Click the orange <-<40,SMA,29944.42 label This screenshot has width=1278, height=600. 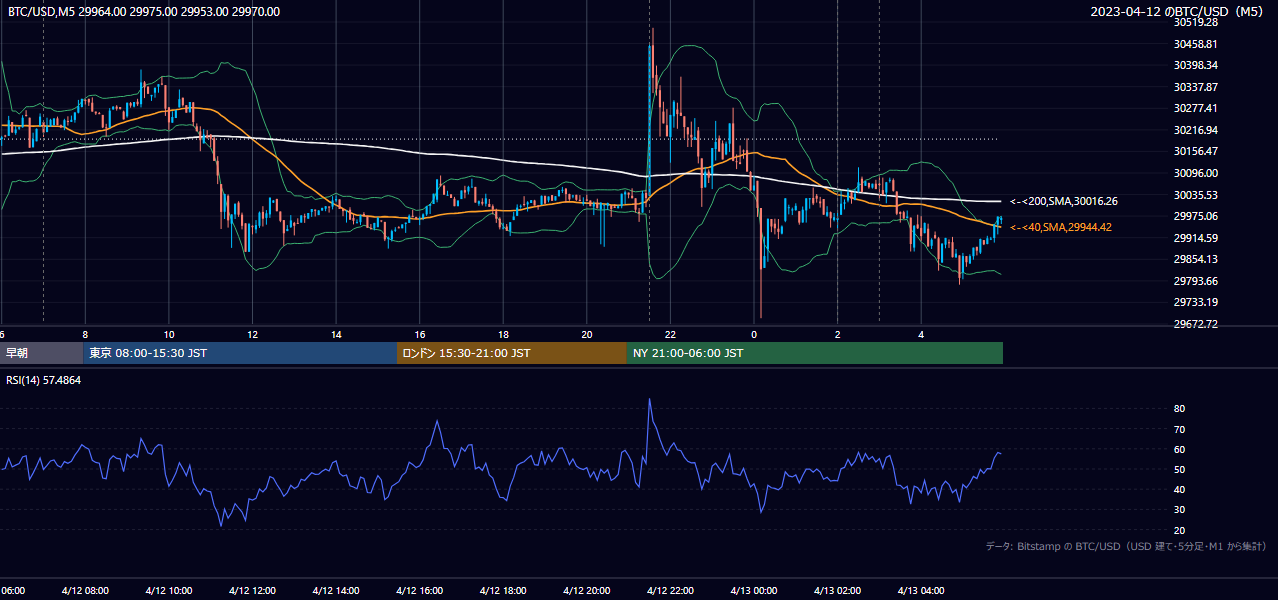pyautogui.click(x=1061, y=227)
